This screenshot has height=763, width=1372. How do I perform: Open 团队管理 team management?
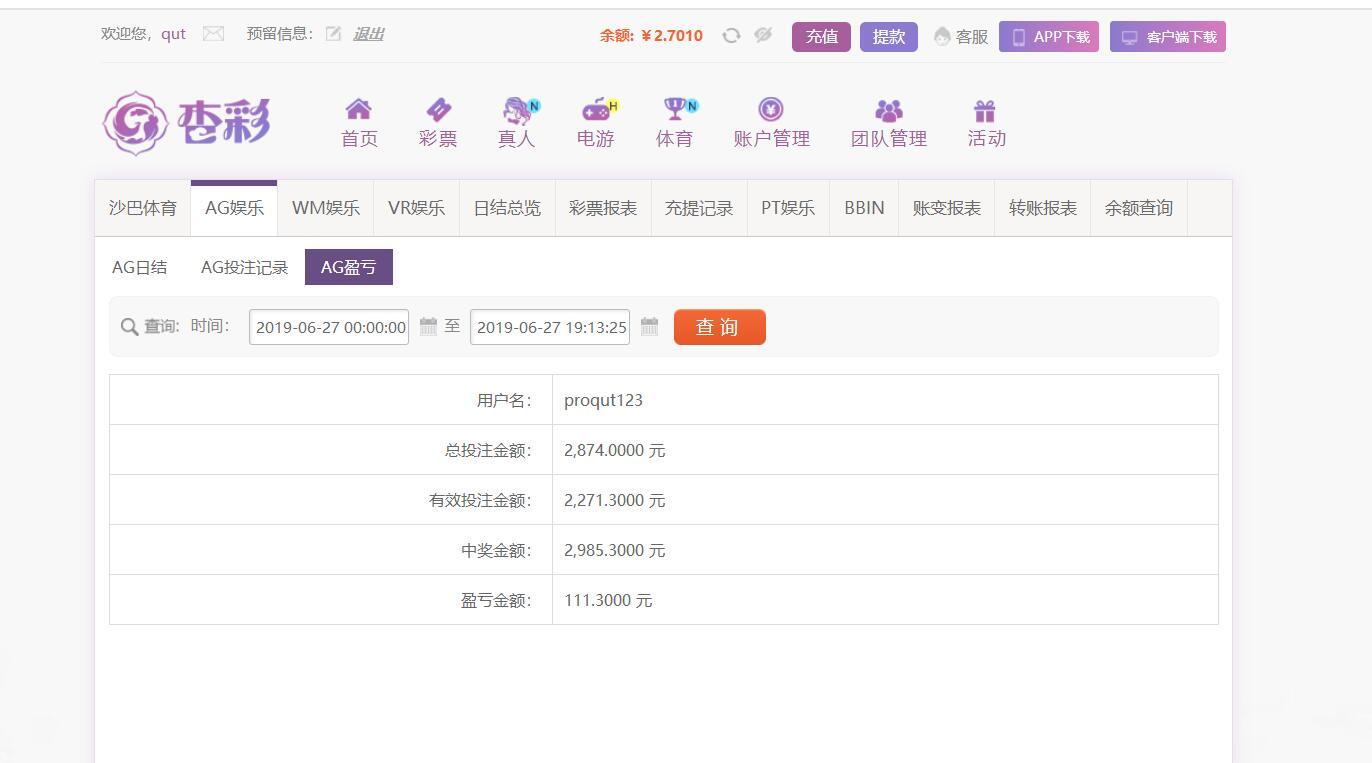888,110
